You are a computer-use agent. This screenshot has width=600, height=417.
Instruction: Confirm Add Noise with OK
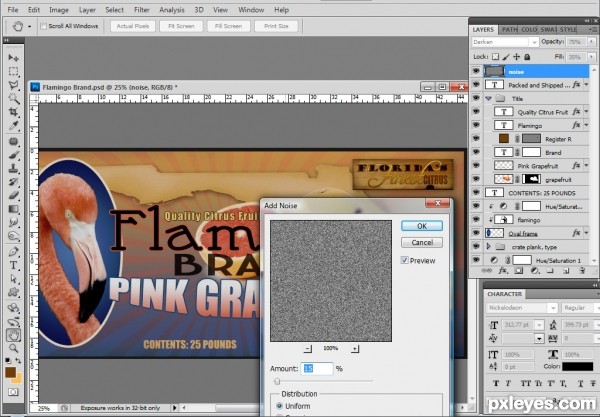[422, 226]
